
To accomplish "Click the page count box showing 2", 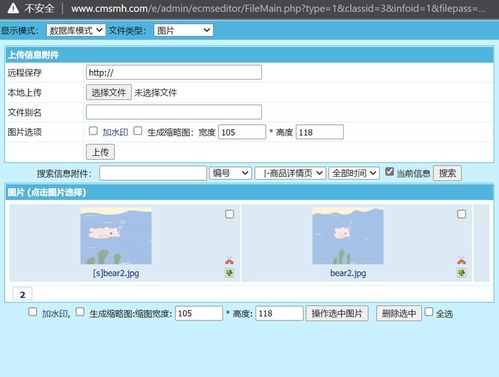I will point(22,294).
